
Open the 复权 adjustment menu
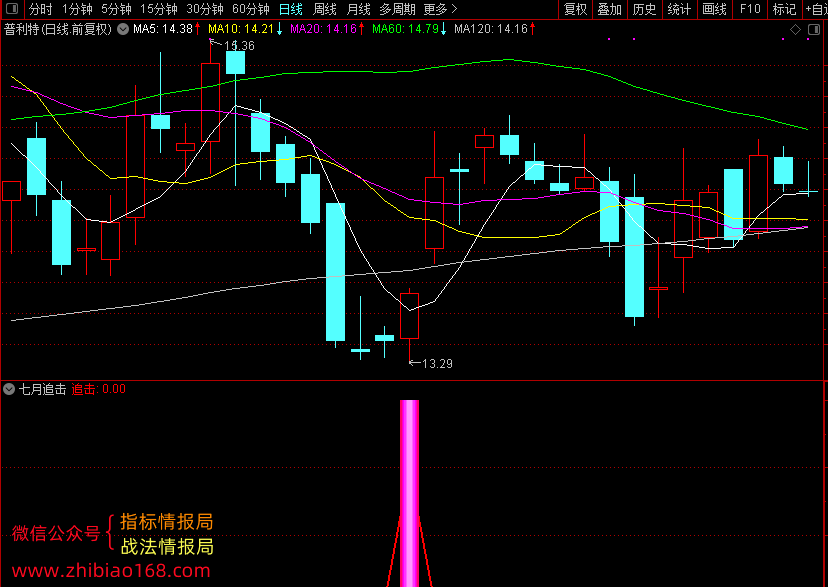pyautogui.click(x=576, y=9)
